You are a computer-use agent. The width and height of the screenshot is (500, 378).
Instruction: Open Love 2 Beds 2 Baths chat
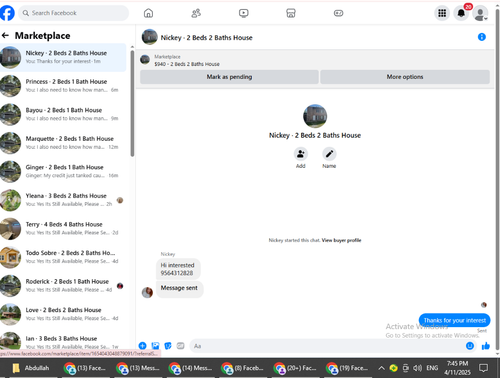coord(63,314)
